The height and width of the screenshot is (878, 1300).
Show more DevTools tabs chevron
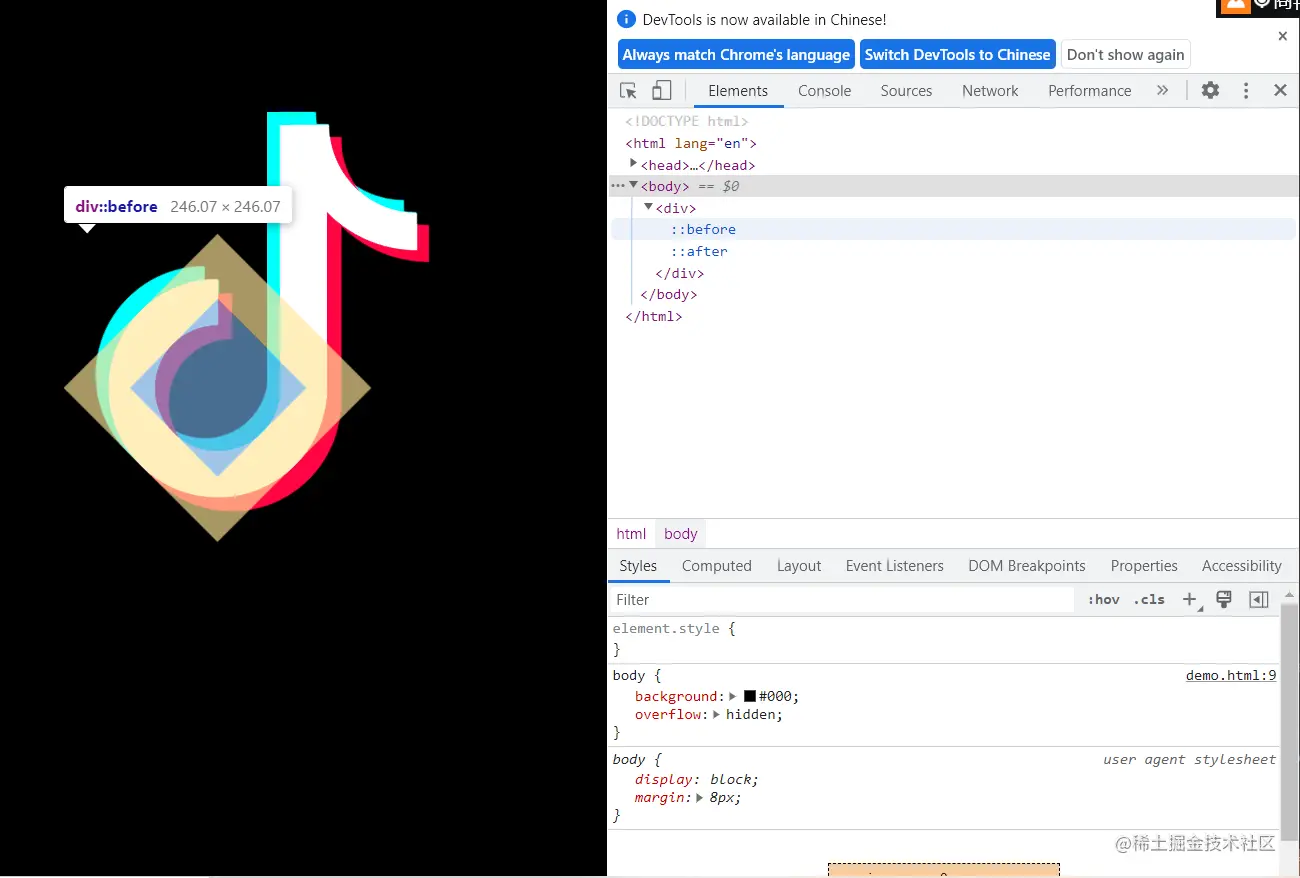[x=1162, y=90]
